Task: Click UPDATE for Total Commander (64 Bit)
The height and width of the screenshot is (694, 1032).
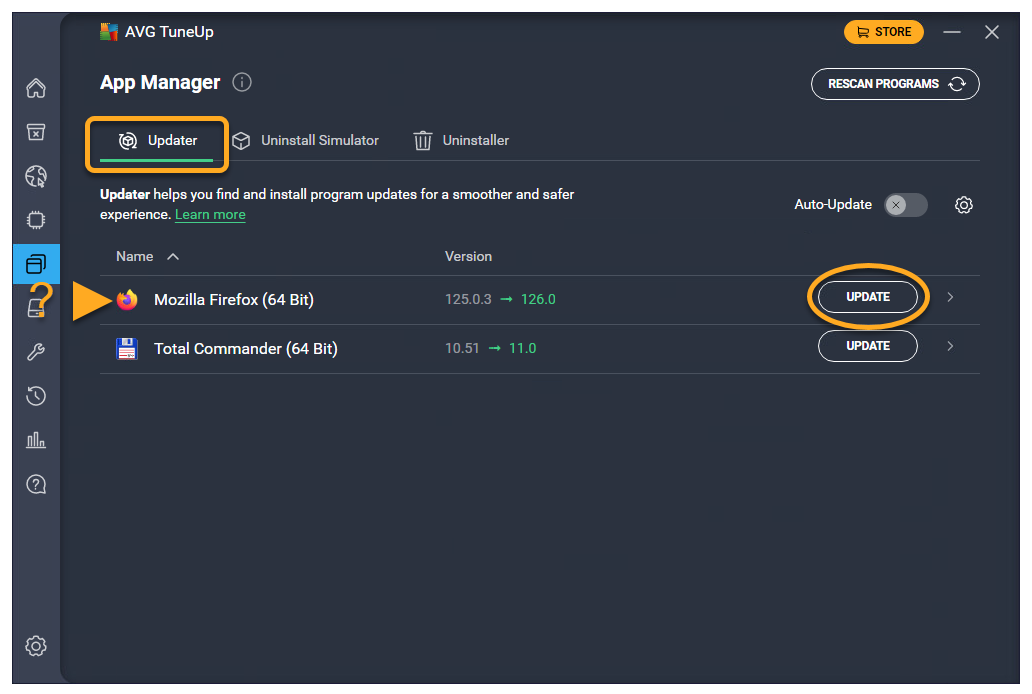Action: pos(867,346)
